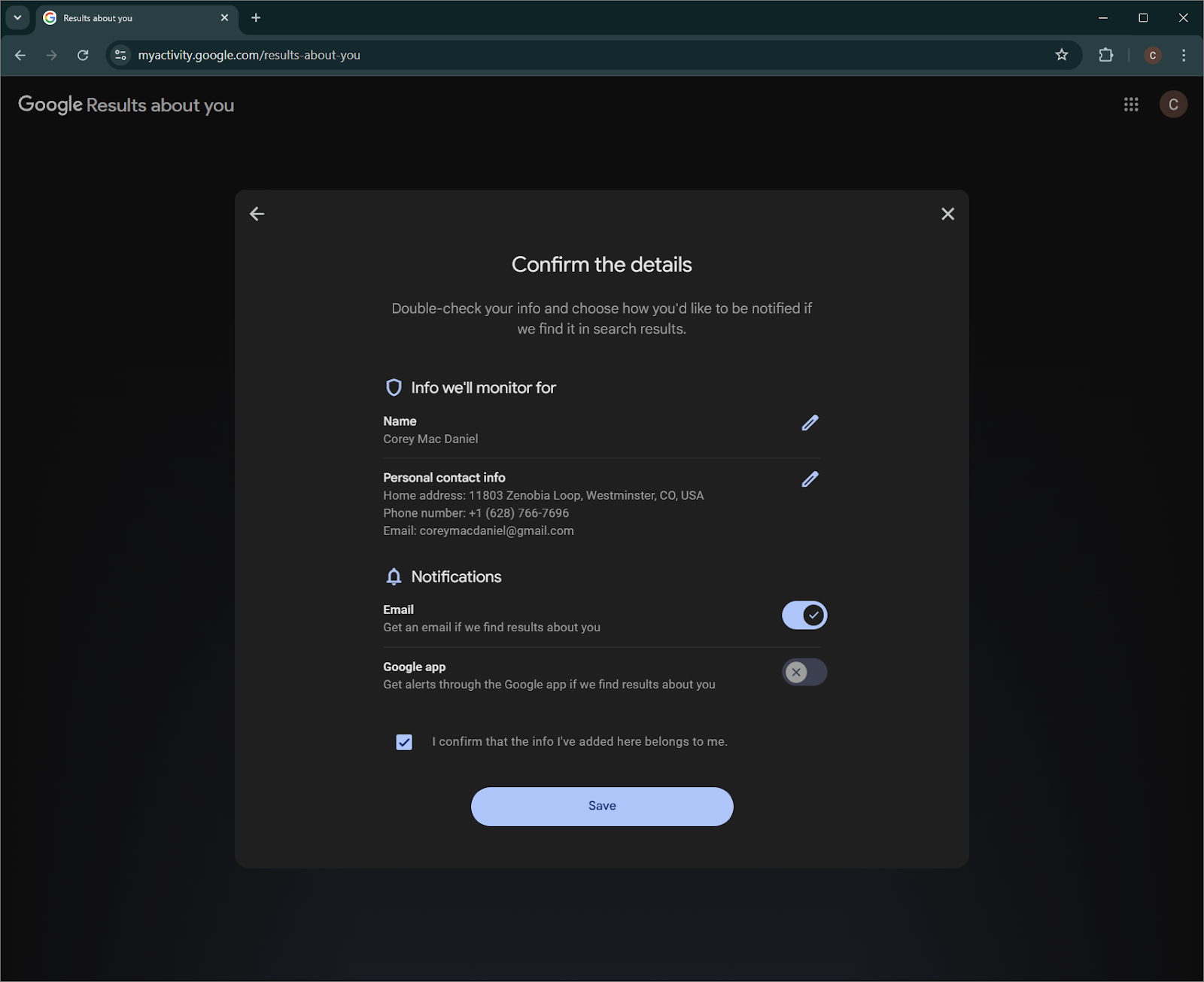This screenshot has height=982, width=1204.
Task: Select the Results about you tab
Action: click(x=137, y=18)
